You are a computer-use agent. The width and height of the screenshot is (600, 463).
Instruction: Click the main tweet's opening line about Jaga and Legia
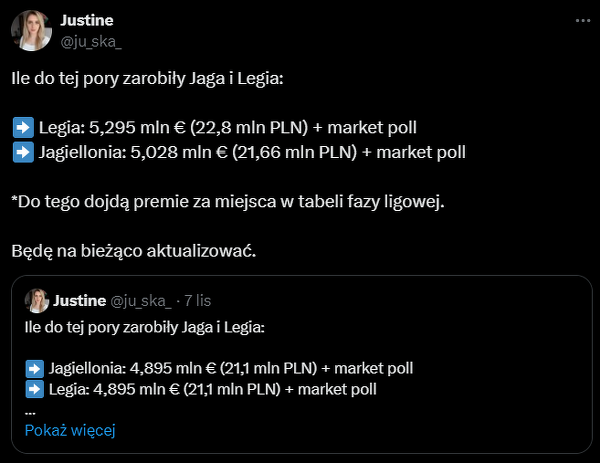coord(148,78)
